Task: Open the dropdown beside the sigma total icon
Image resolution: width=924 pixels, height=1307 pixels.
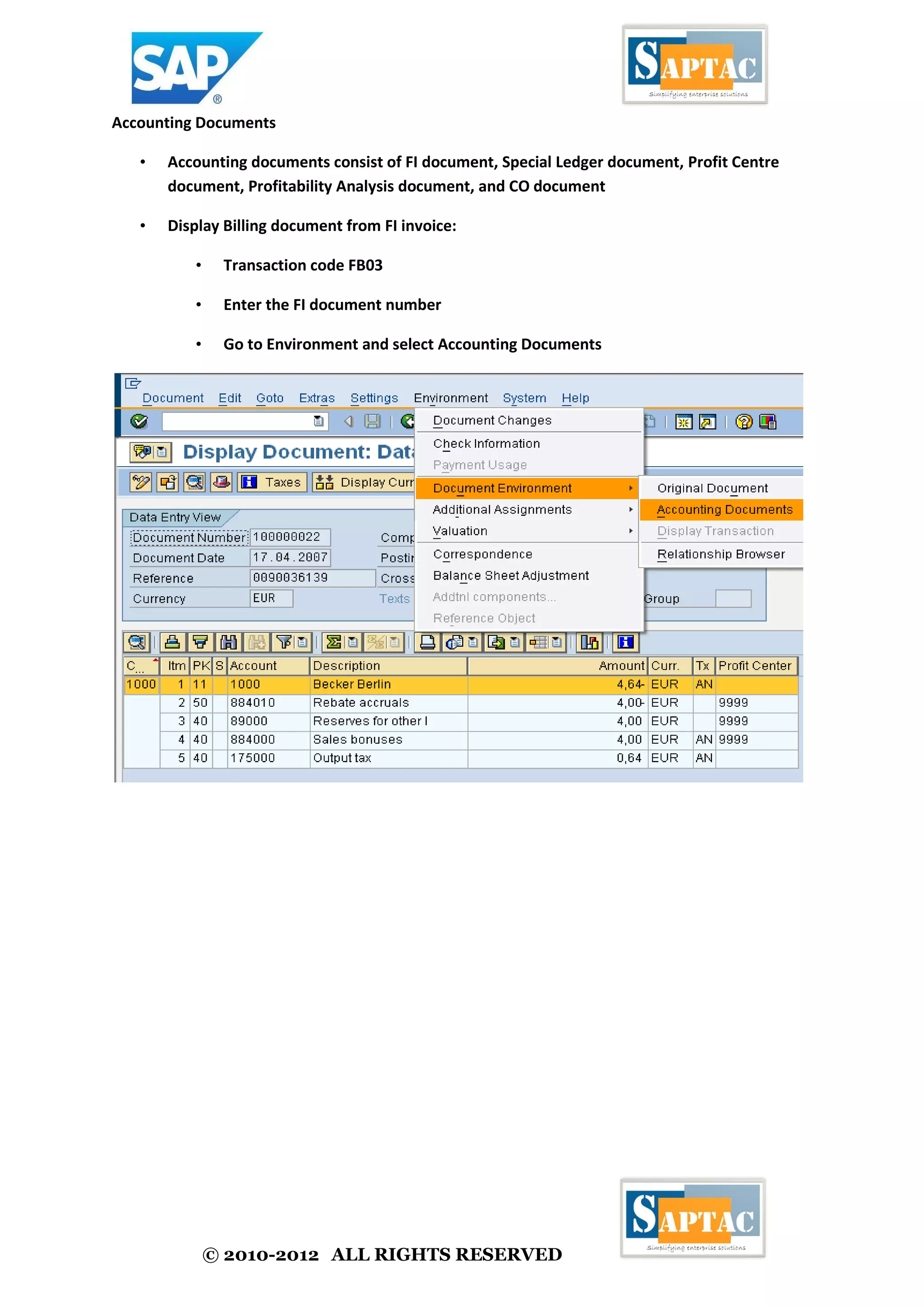Action: tap(353, 643)
